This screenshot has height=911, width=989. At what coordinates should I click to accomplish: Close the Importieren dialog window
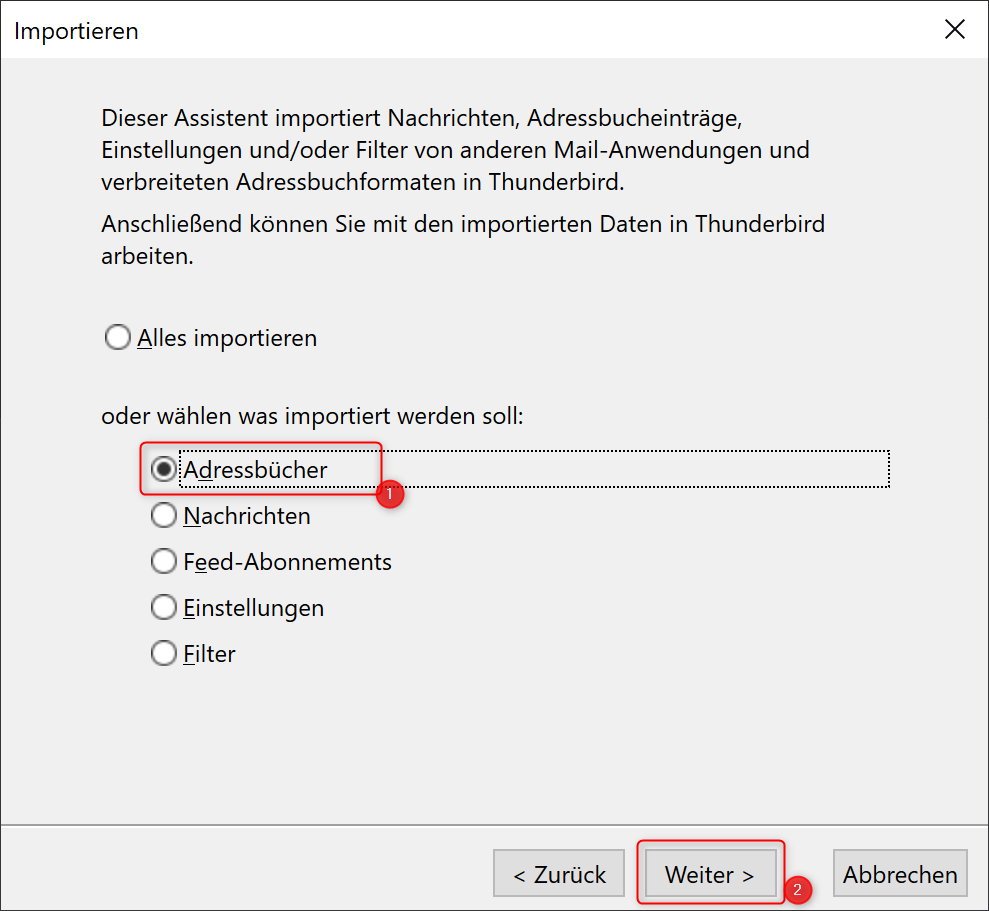[955, 30]
